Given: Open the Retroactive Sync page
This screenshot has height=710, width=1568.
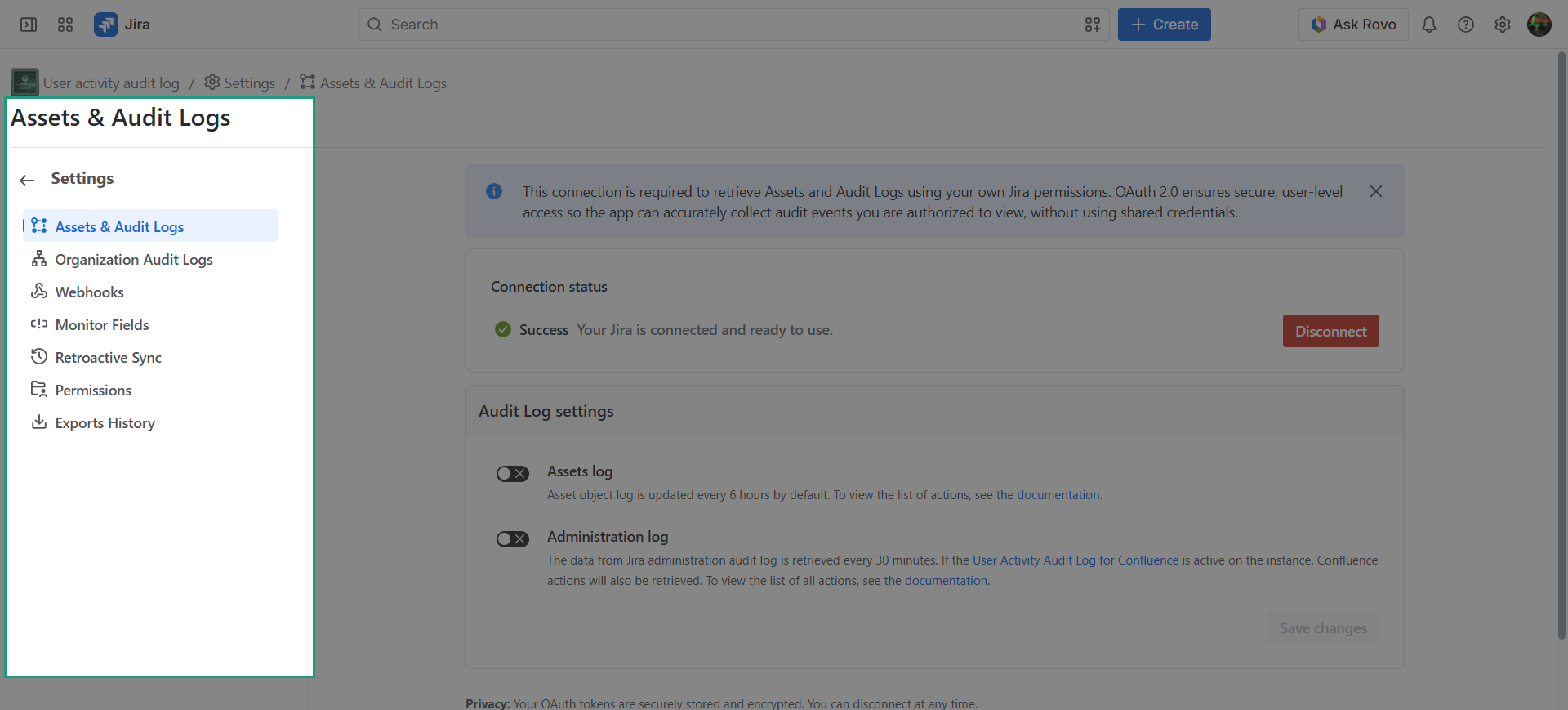Looking at the screenshot, I should point(150,357).
